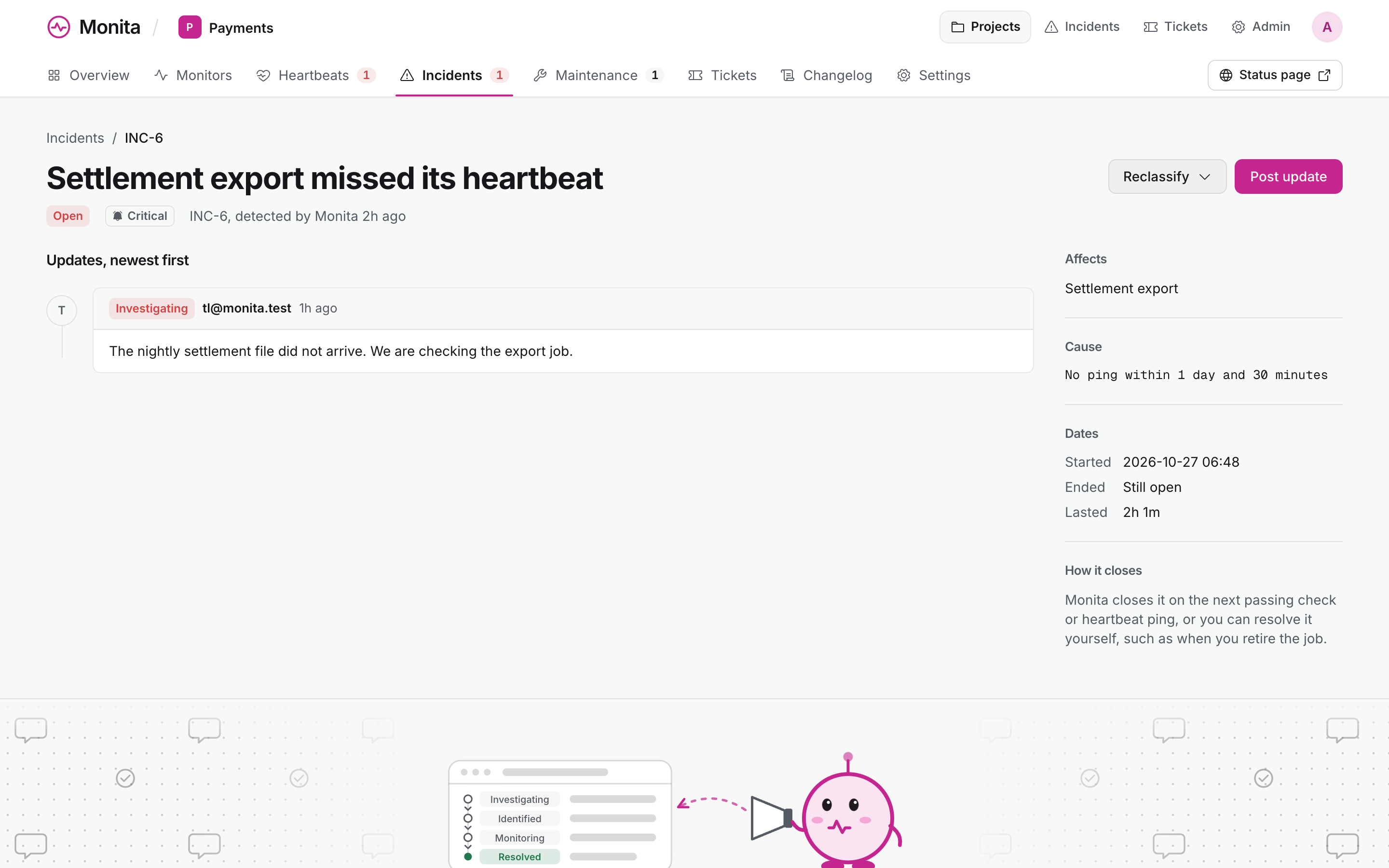Expand the Reclassify dropdown
This screenshot has height=868, width=1389.
1167,176
